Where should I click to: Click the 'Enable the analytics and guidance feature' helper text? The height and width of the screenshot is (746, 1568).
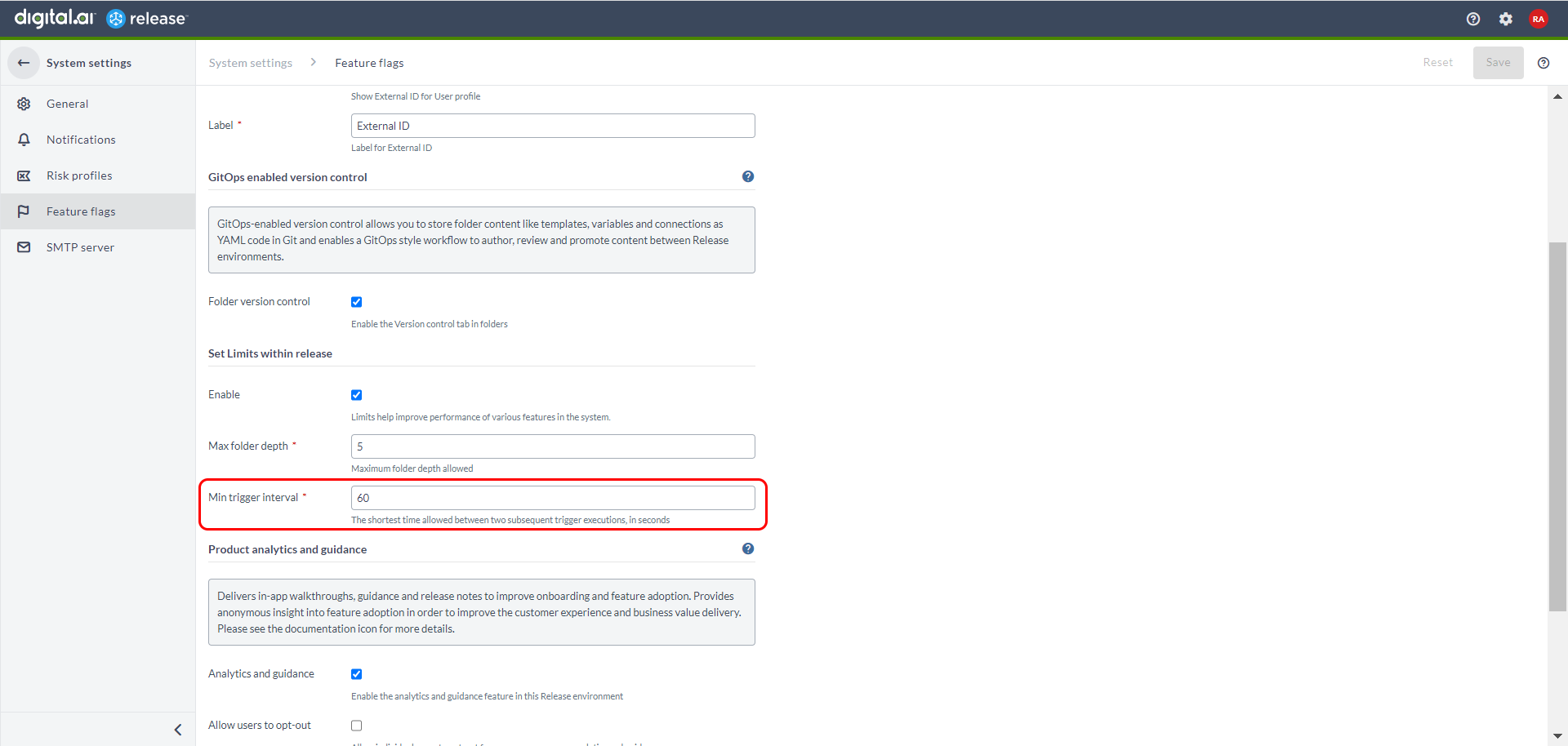point(488,696)
